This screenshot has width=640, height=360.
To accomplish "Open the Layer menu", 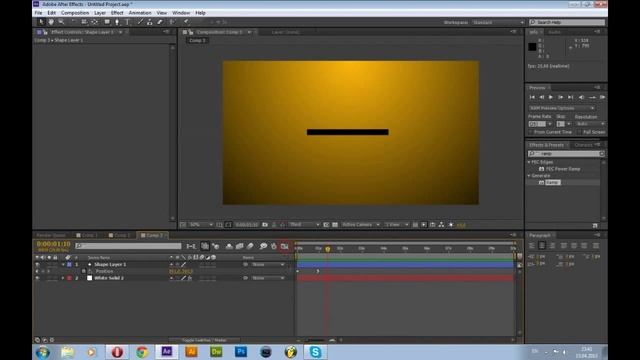I will pyautogui.click(x=100, y=13).
